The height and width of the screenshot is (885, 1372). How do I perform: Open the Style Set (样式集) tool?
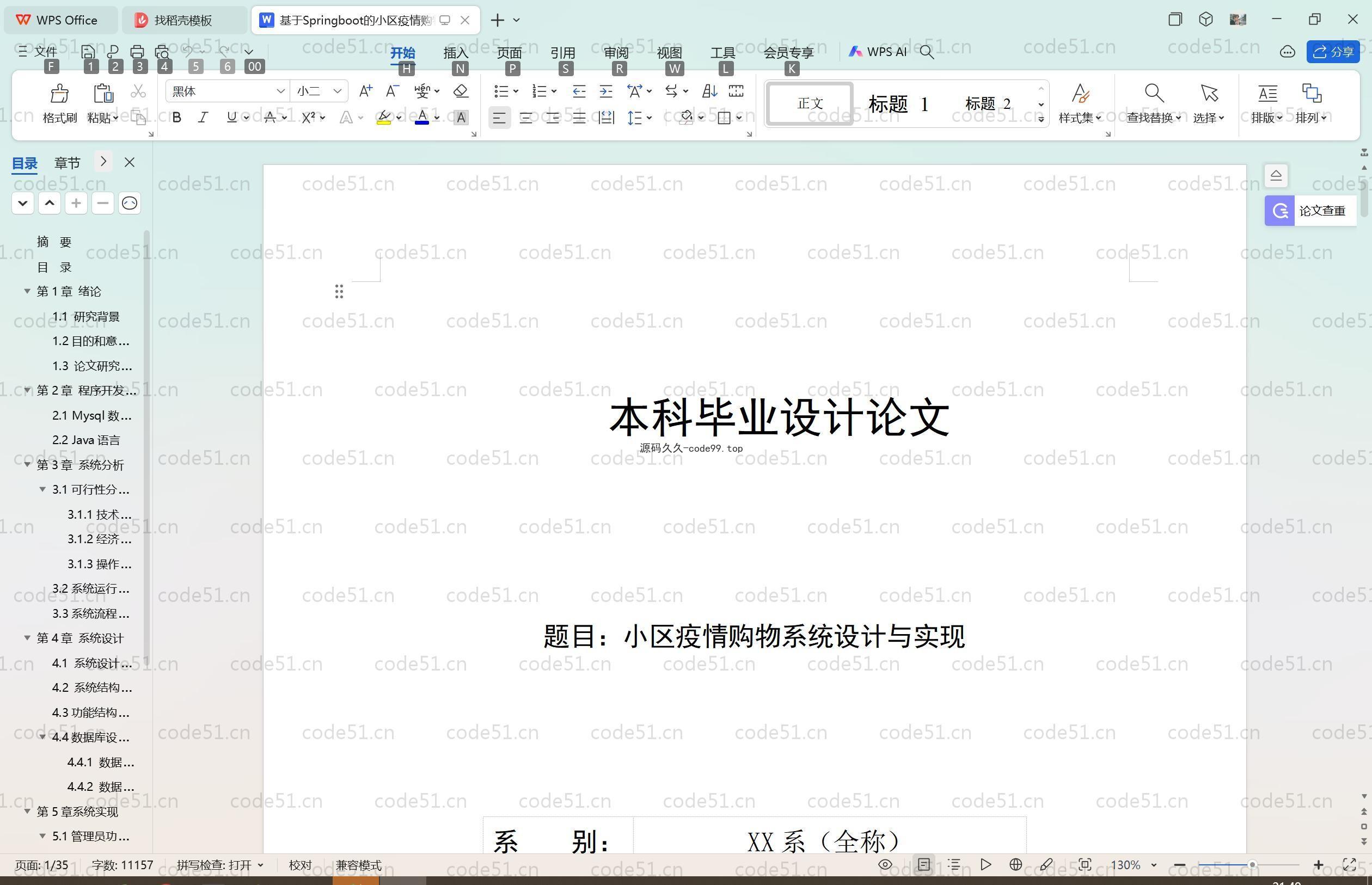point(1080,103)
